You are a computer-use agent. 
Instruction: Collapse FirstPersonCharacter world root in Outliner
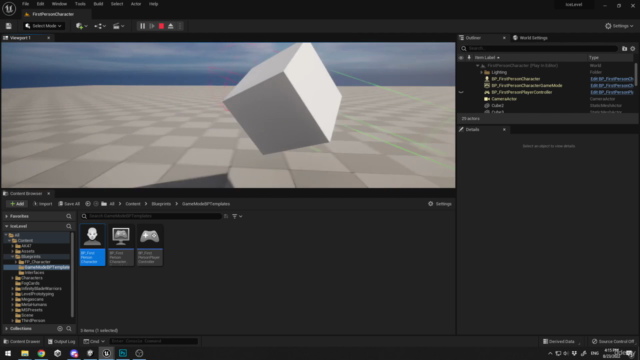point(478,66)
